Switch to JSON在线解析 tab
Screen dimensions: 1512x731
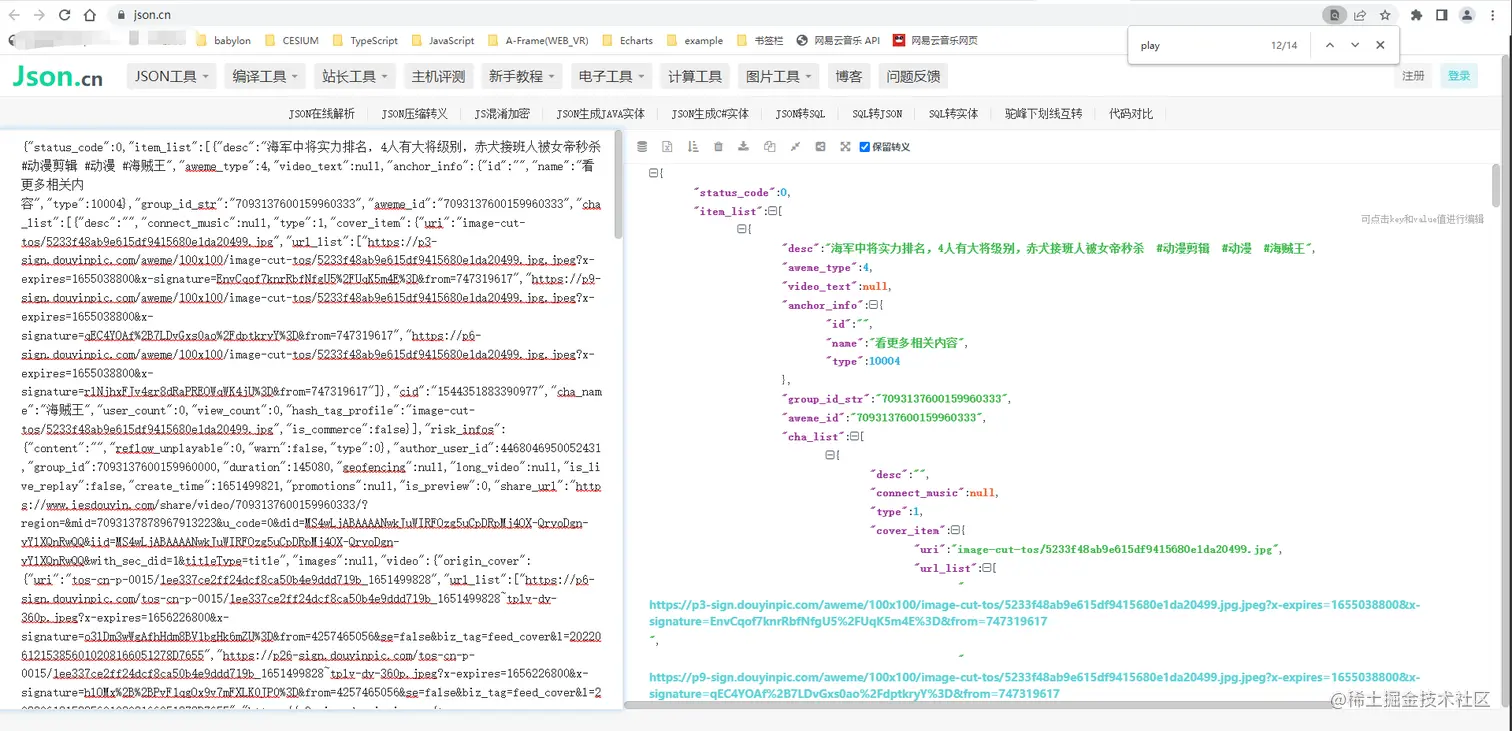pos(322,114)
